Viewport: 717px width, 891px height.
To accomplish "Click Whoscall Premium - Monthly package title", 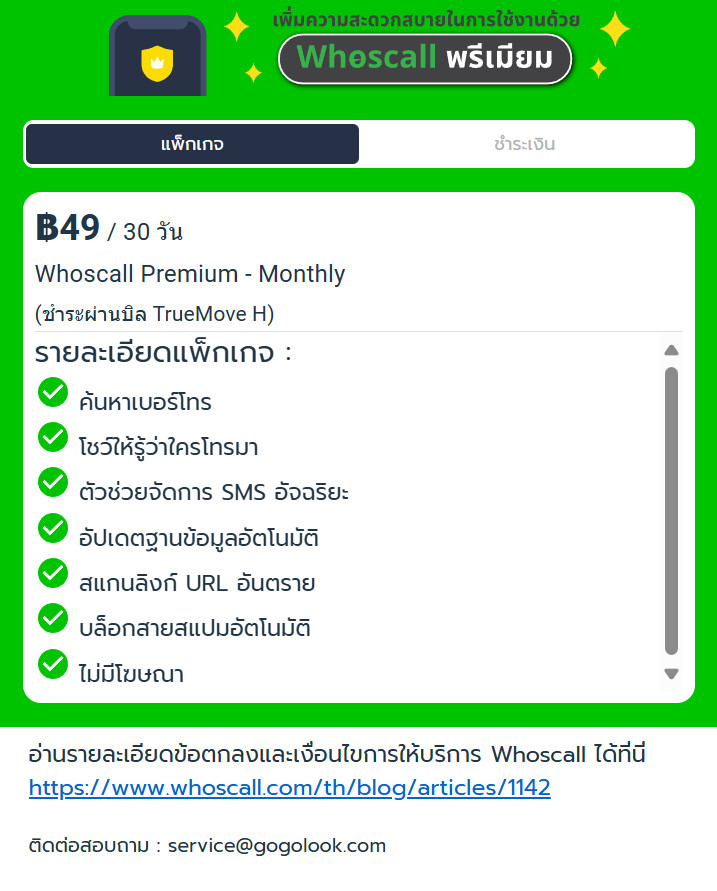I will [x=190, y=274].
